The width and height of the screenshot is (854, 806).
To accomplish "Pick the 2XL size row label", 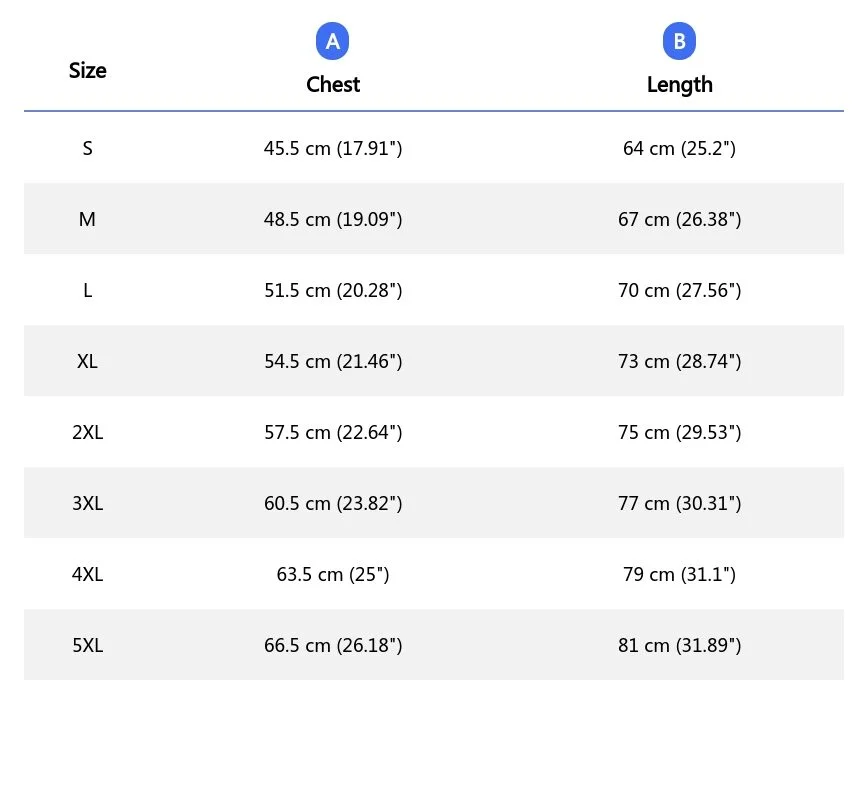I will tap(88, 432).
